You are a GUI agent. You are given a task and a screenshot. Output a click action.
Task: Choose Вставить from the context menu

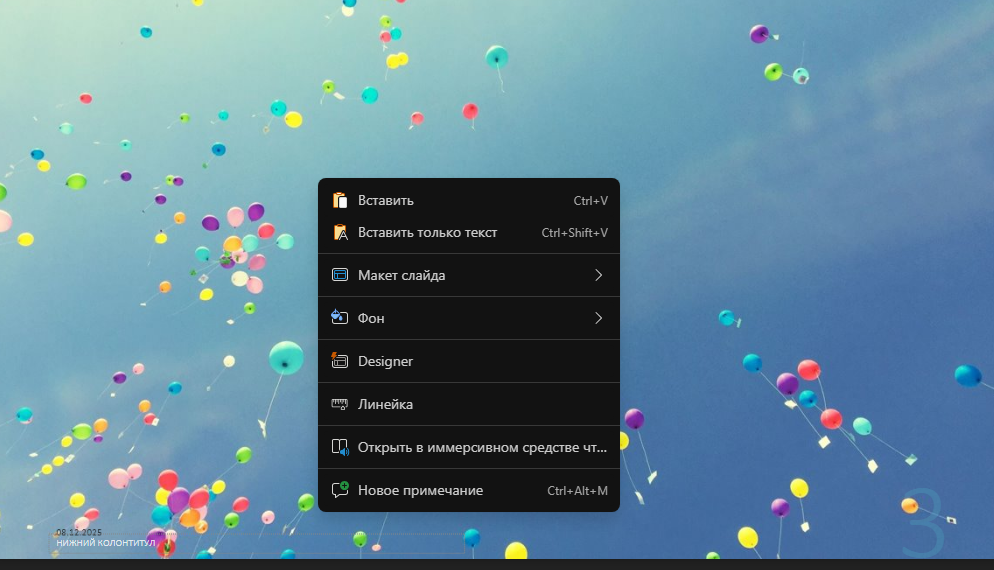coord(386,200)
